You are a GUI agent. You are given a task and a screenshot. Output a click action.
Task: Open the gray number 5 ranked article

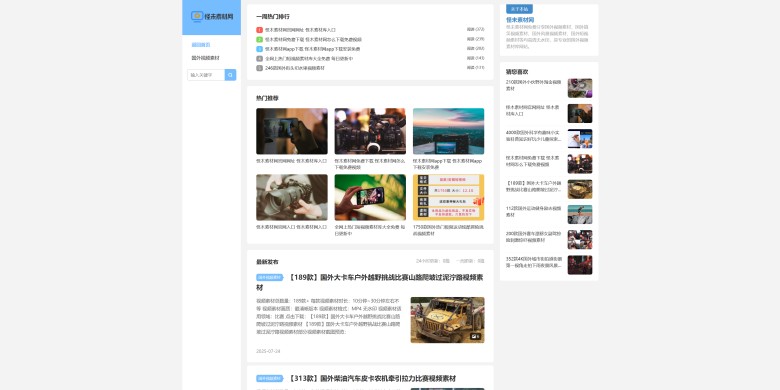[294, 68]
